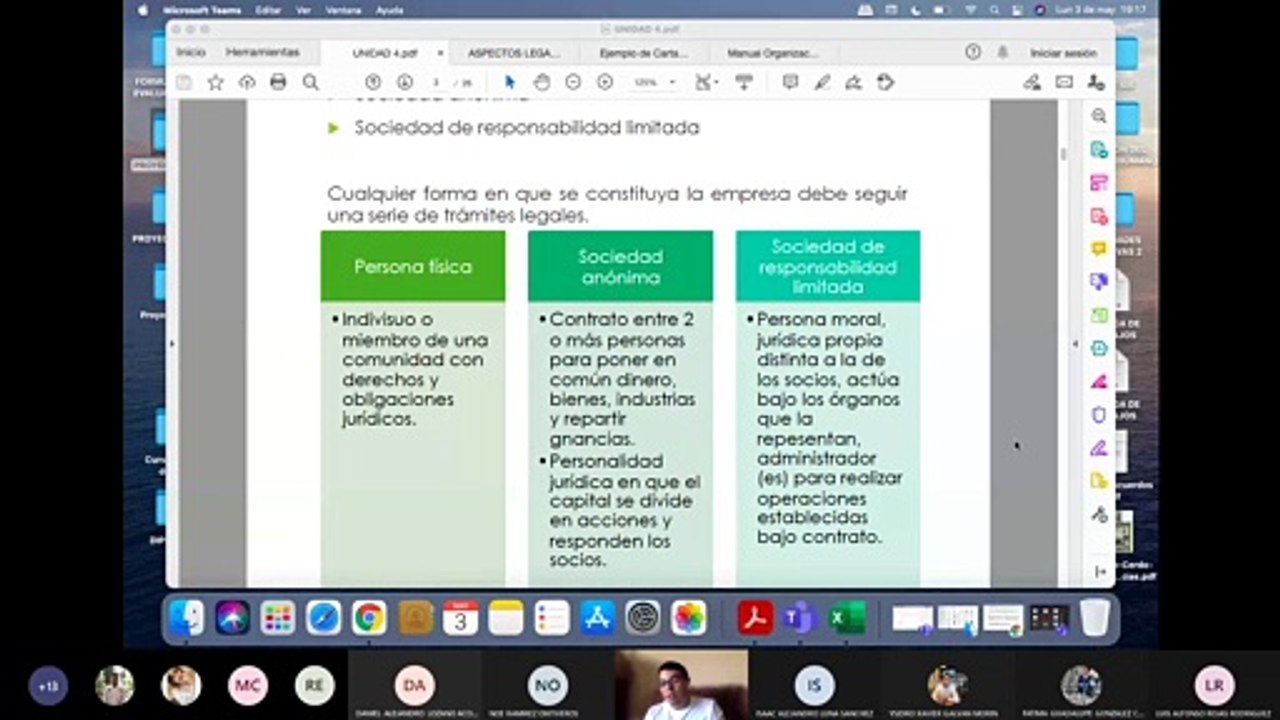Open the protect shield tool in the right pane
Image resolution: width=1280 pixels, height=720 pixels.
click(x=1099, y=414)
